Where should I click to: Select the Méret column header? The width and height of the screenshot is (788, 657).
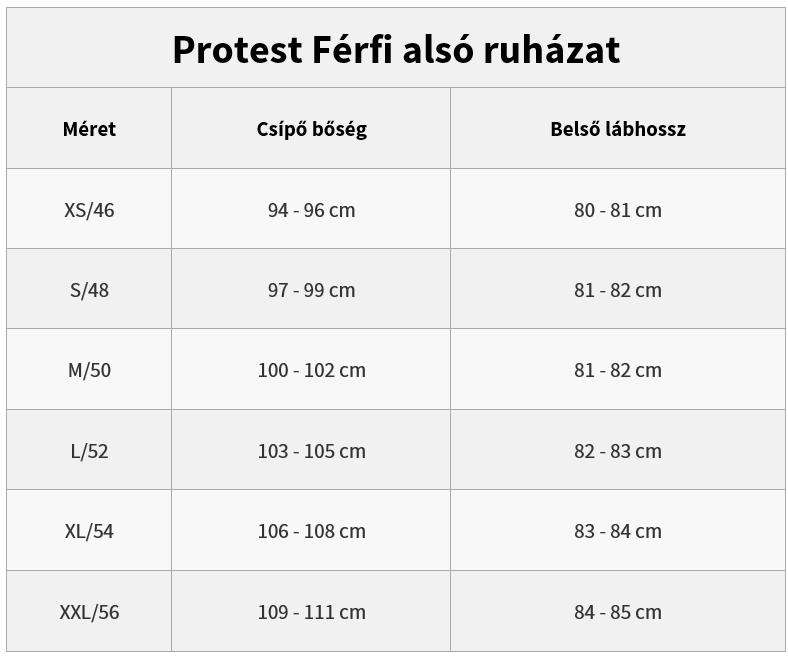[89, 129]
